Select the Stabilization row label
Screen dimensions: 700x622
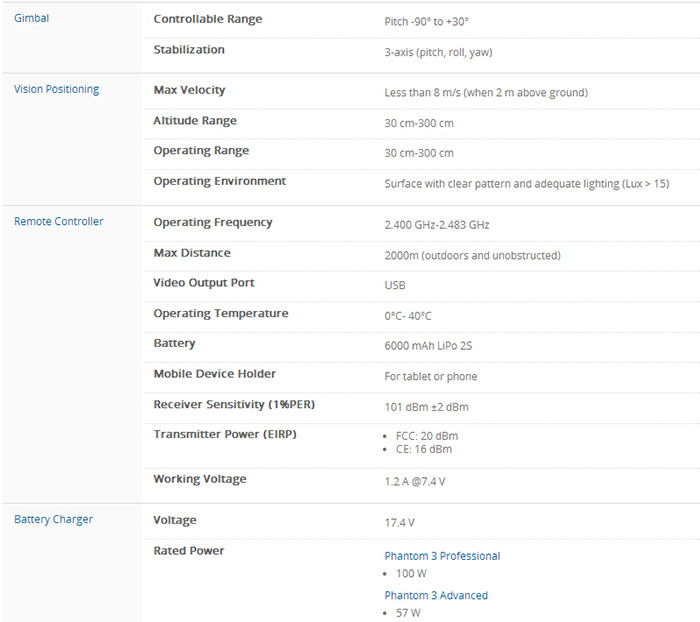click(x=189, y=50)
